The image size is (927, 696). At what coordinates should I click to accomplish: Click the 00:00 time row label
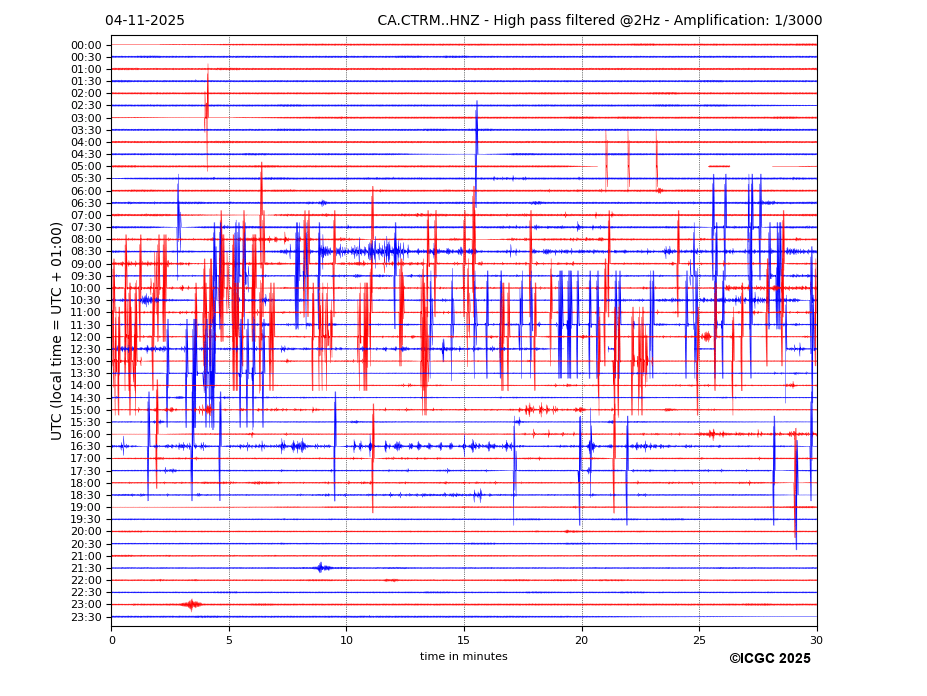pos(86,45)
